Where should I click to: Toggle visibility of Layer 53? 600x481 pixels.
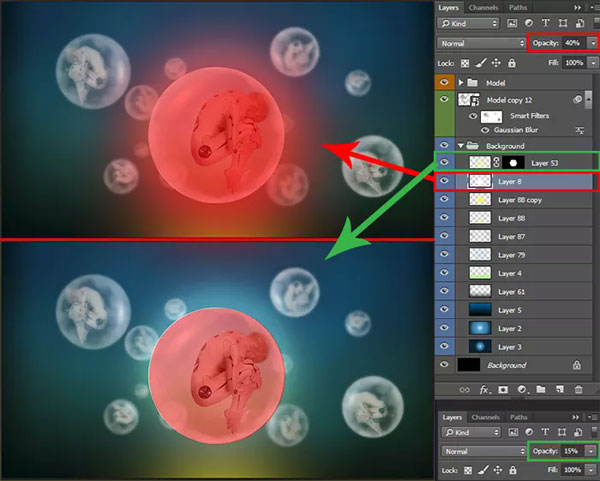(x=444, y=162)
